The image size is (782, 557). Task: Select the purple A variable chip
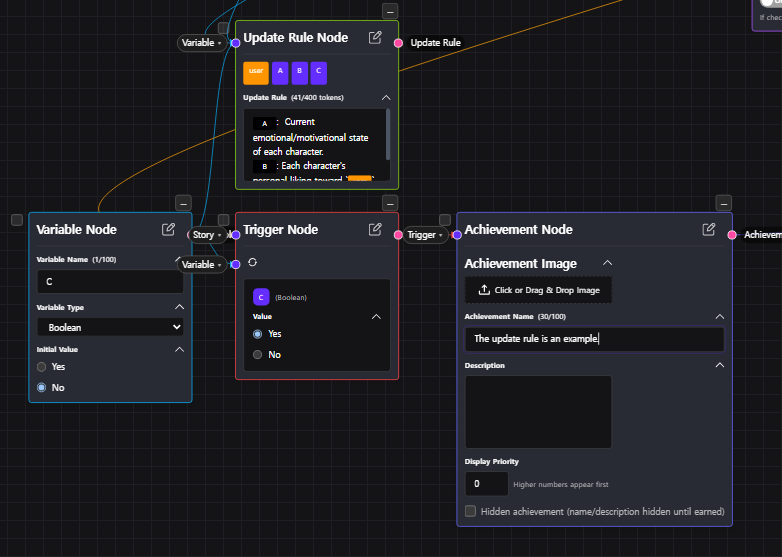[280, 73]
